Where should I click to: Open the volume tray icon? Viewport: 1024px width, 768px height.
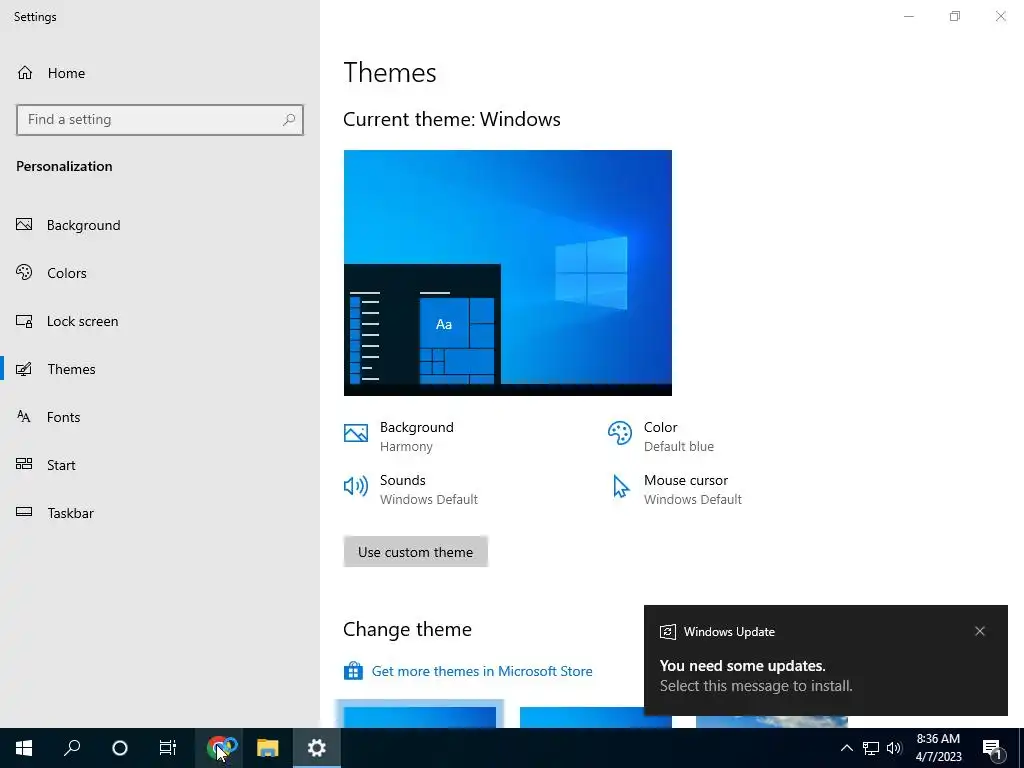coord(894,748)
